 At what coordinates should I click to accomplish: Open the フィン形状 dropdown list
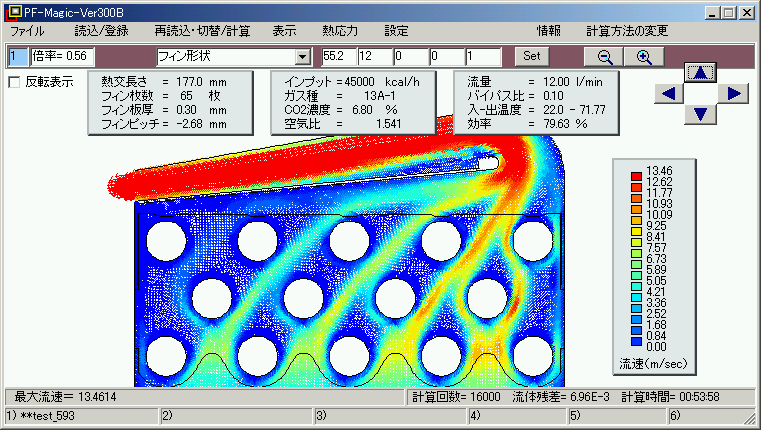pyautogui.click(x=302, y=57)
